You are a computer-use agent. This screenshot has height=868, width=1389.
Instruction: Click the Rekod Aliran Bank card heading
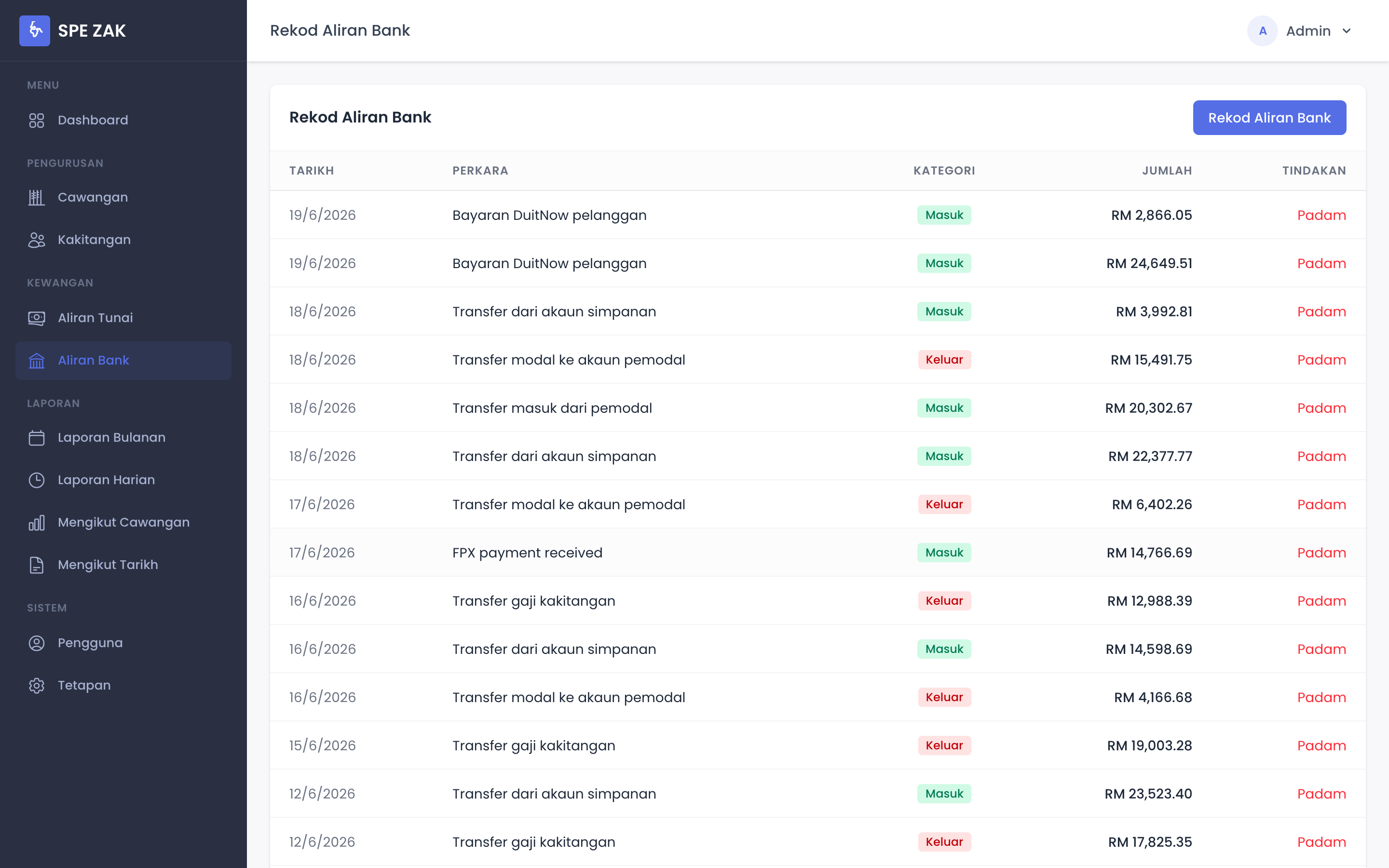pyautogui.click(x=360, y=117)
